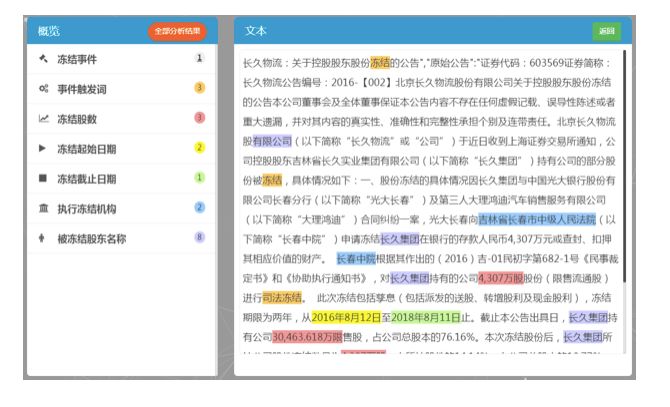Click yellow highlighted 2016年8月12日

(346, 317)
